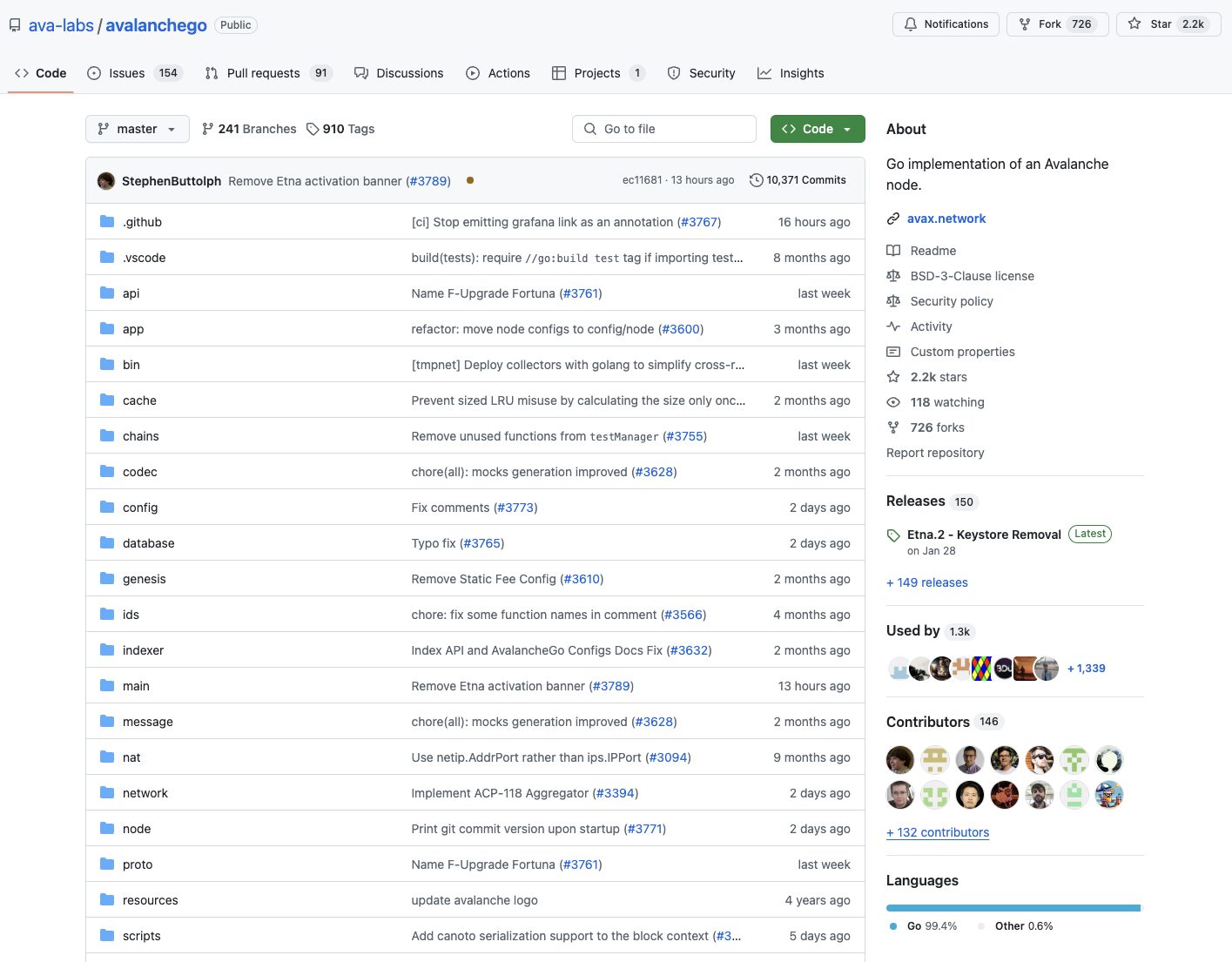Screen dimensions: 1232x962
Task: Open the ava-labs organization link
Action: coord(61,25)
